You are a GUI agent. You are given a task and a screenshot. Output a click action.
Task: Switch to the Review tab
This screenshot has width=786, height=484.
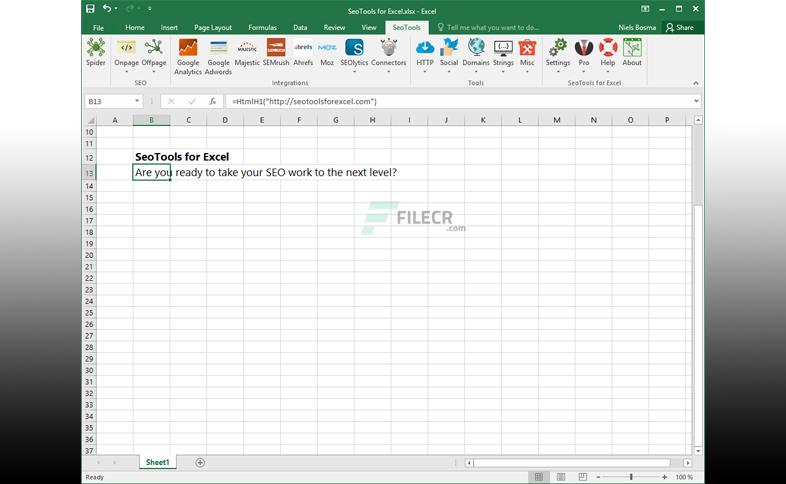[334, 28]
